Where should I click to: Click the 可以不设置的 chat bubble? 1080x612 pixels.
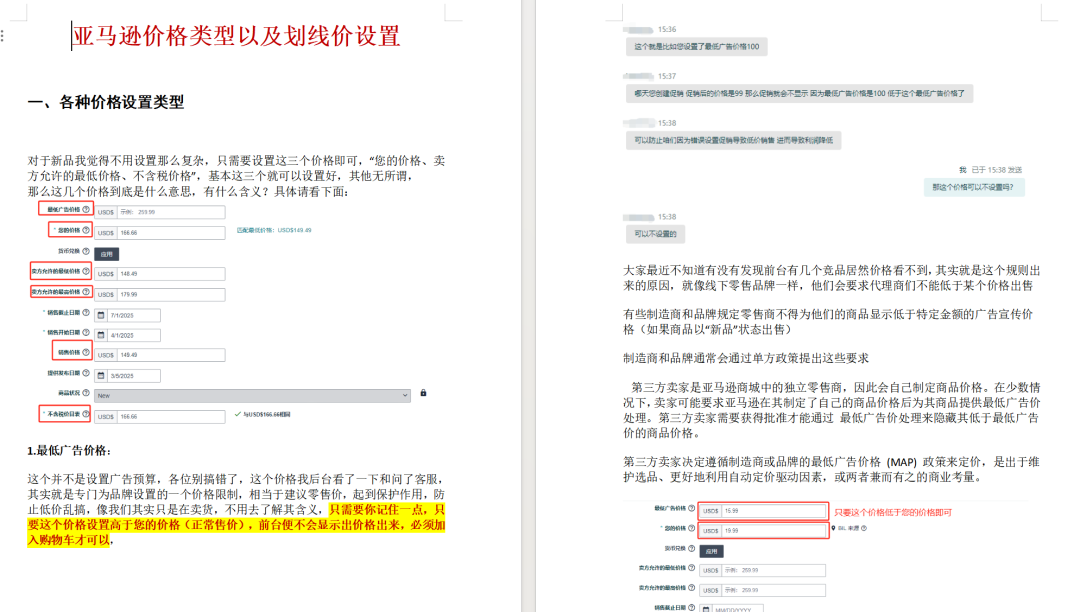tap(655, 234)
